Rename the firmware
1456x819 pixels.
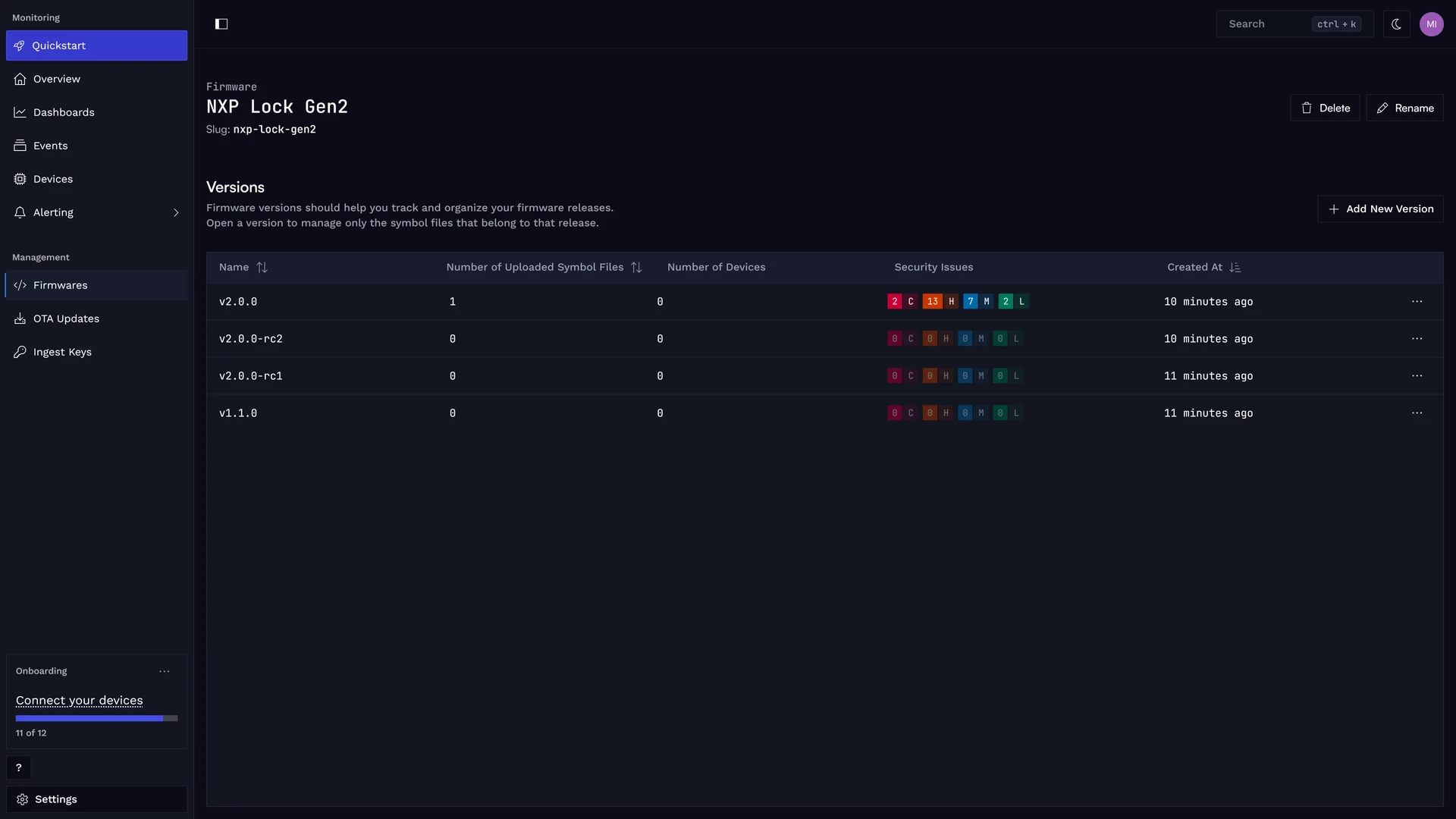tap(1404, 108)
